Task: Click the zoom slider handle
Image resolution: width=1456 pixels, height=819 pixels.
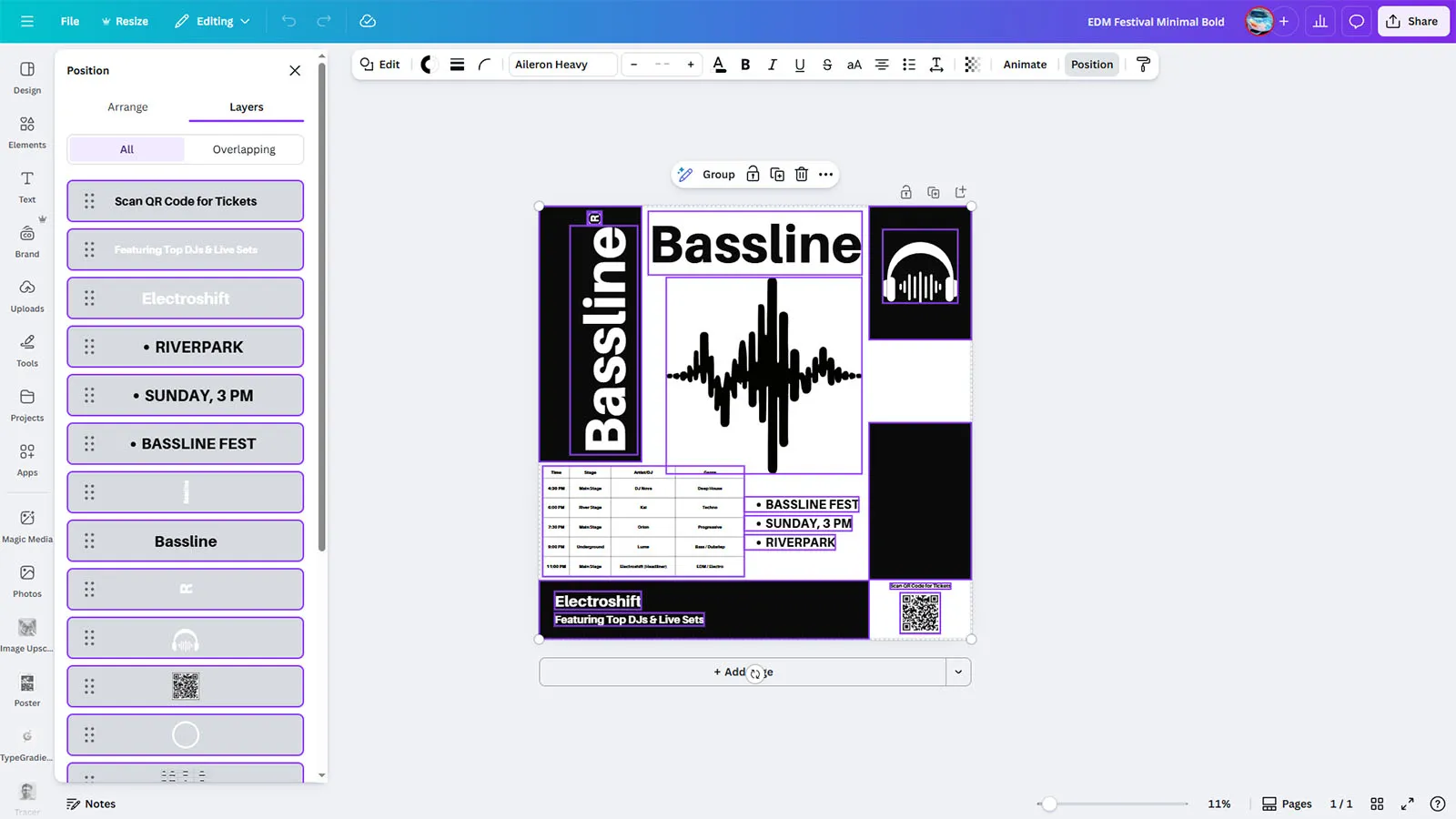Action: pos(1049,804)
